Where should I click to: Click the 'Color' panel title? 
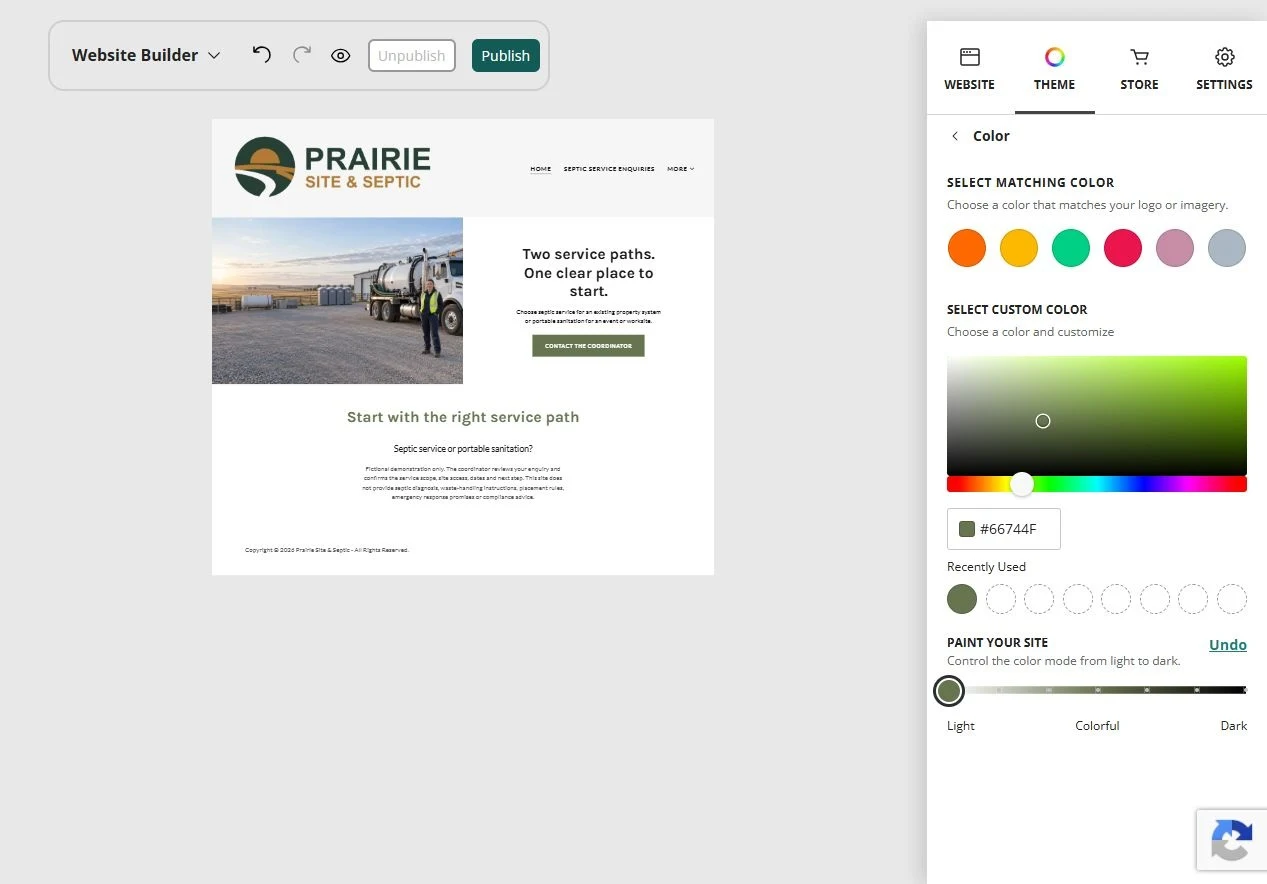[x=991, y=136]
